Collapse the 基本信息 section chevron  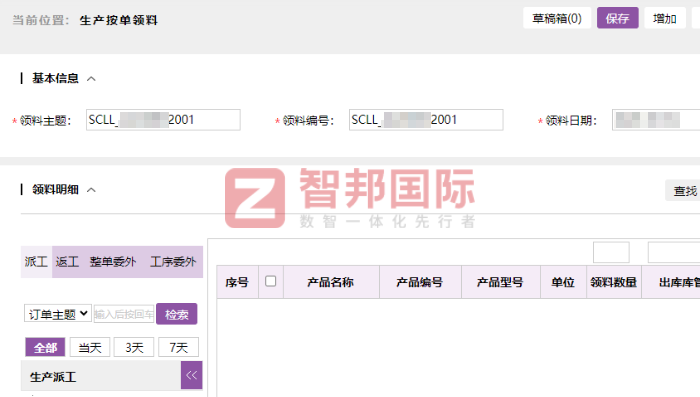click(x=91, y=79)
